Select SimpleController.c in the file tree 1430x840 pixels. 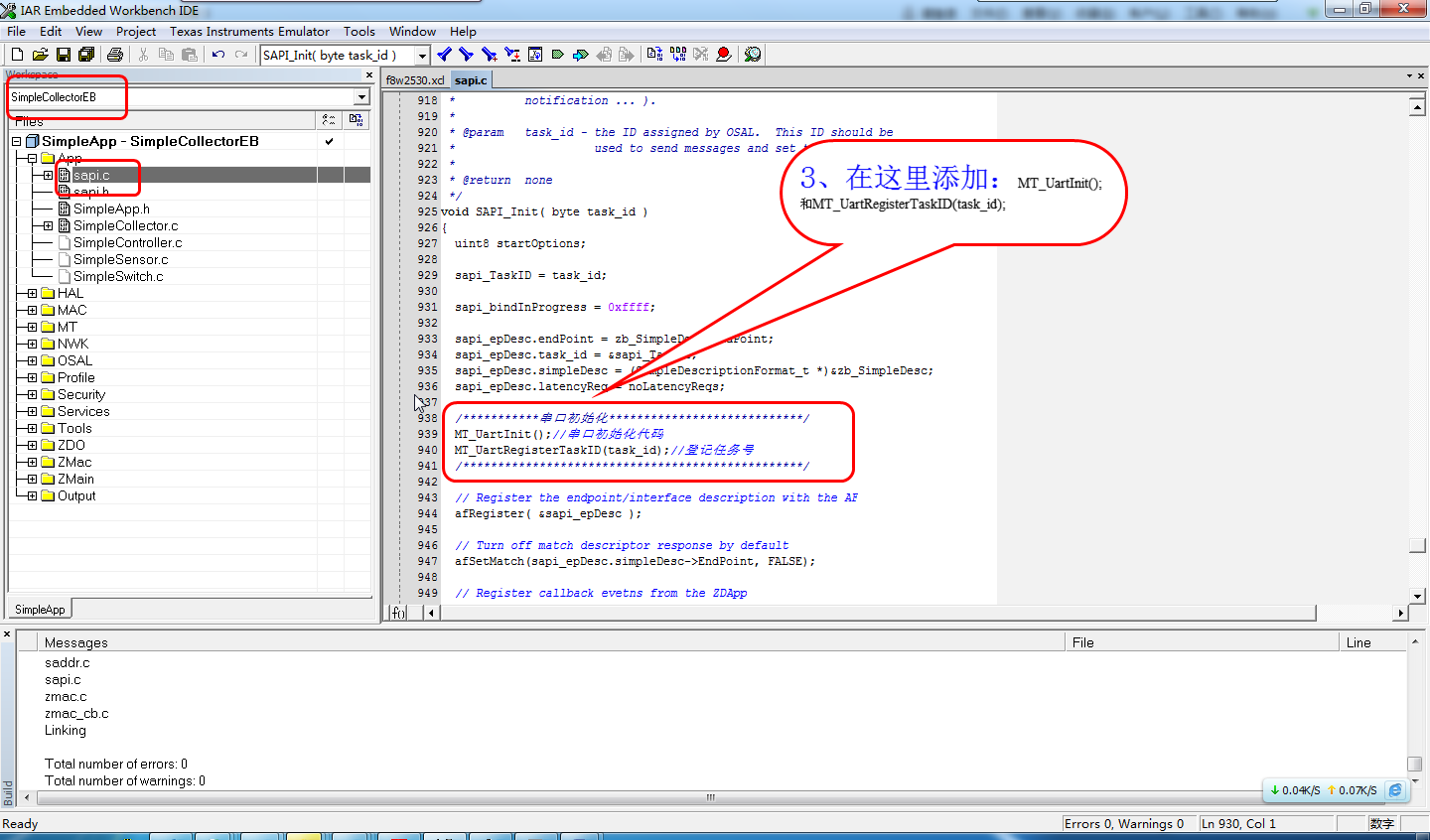pyautogui.click(x=127, y=242)
